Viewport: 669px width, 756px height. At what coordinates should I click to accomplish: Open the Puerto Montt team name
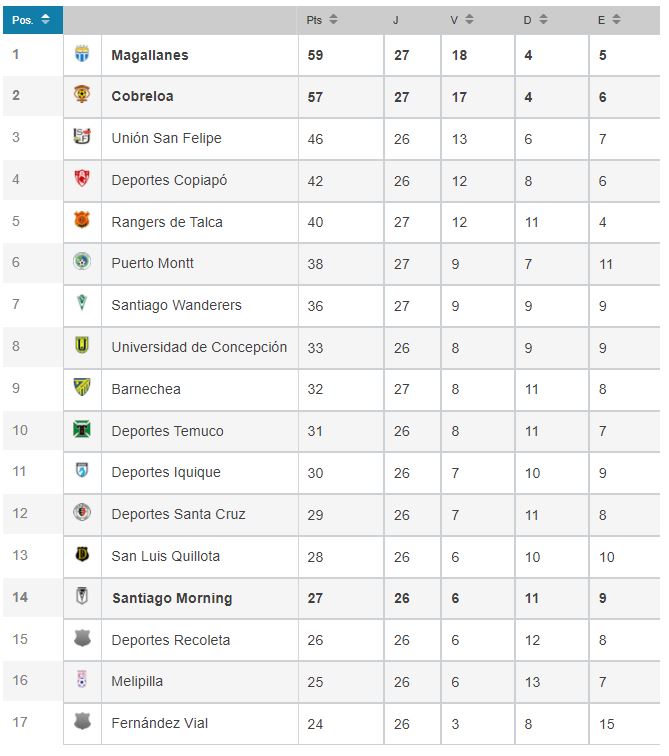(152, 263)
